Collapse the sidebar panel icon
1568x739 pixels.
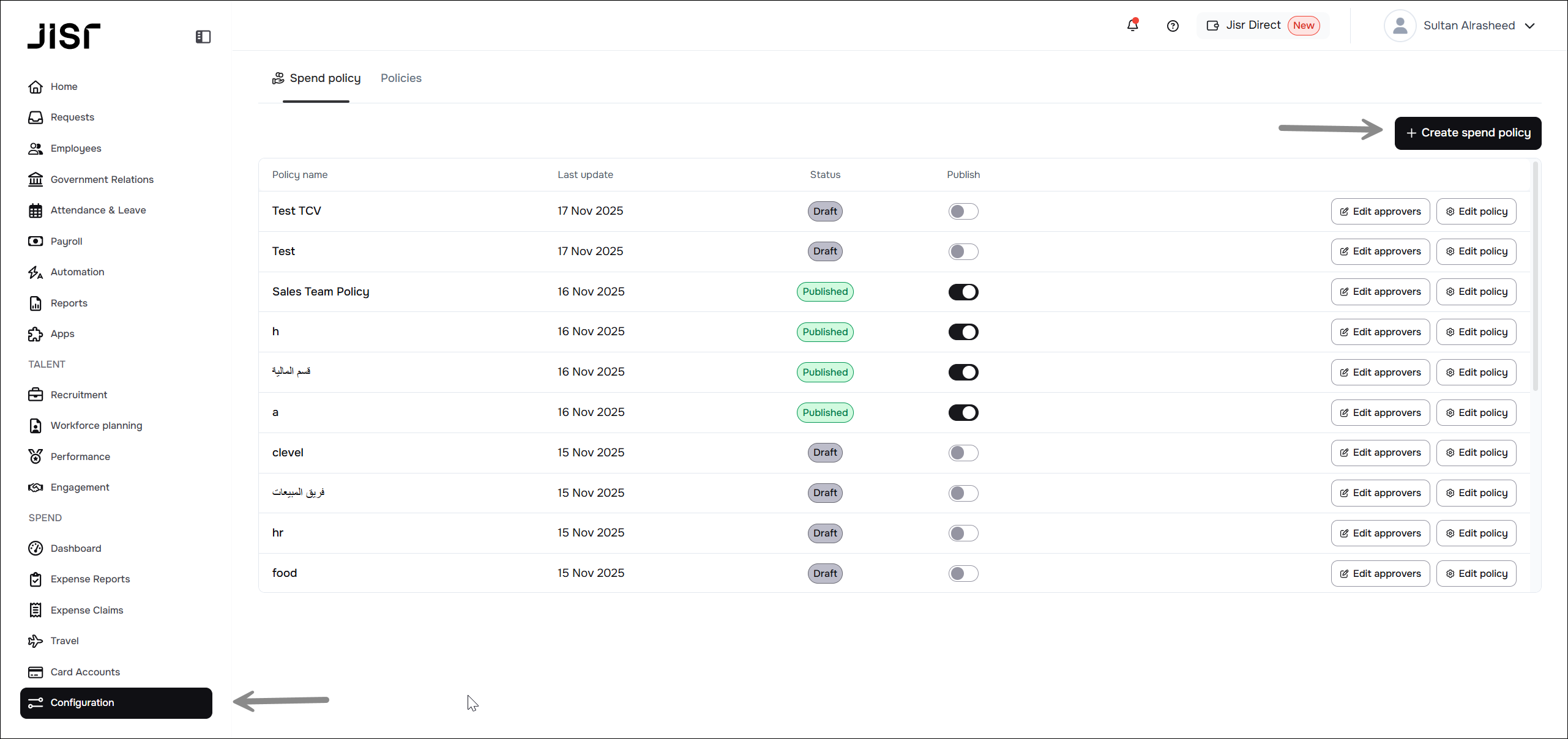[x=203, y=37]
